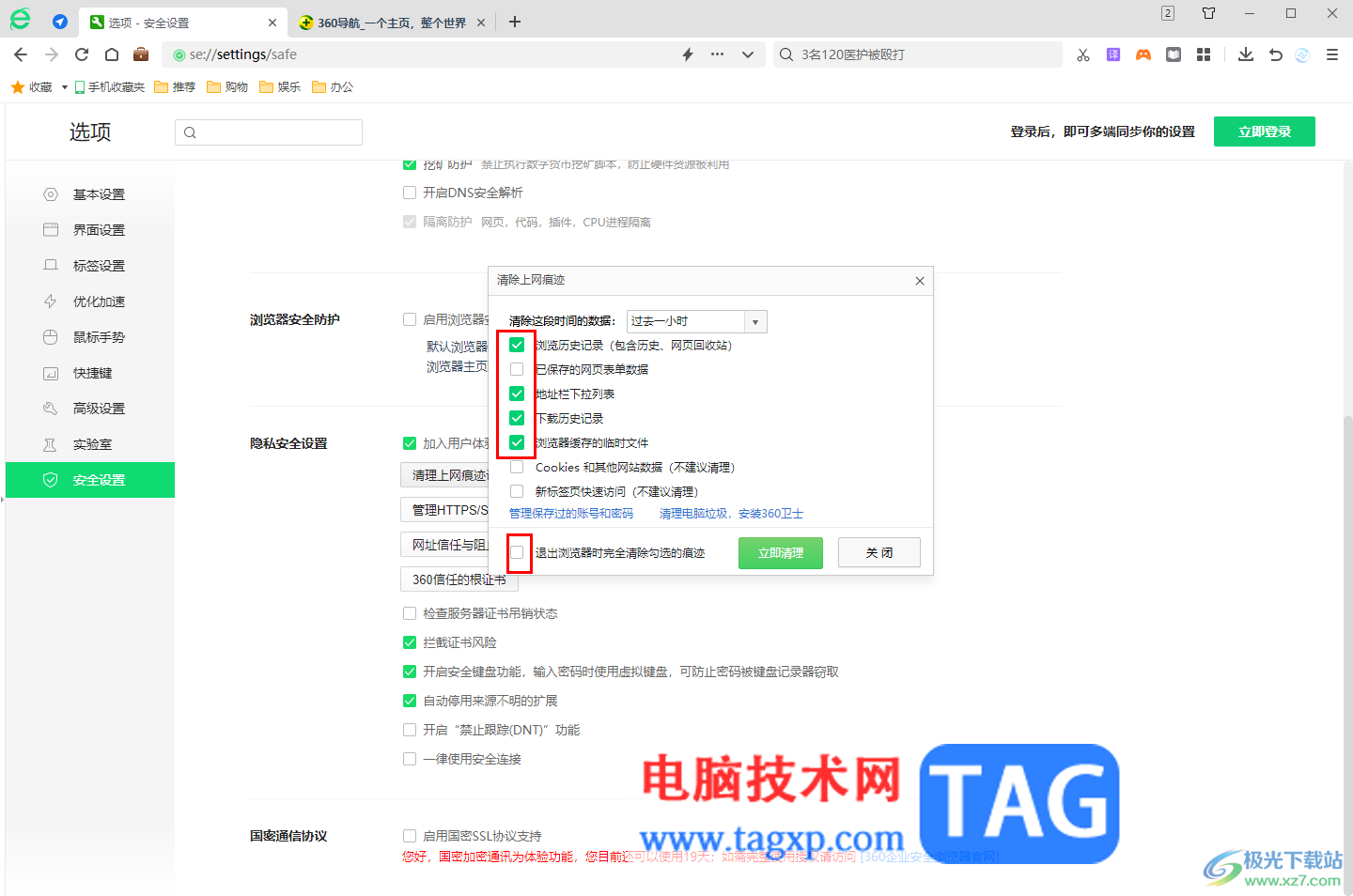Open the game center icon
The width and height of the screenshot is (1353, 896).
point(1143,54)
